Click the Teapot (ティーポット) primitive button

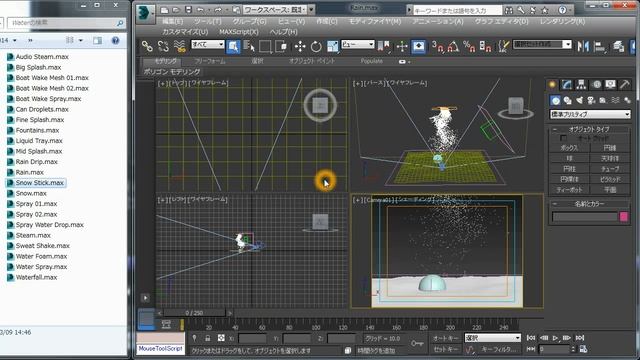(569, 189)
